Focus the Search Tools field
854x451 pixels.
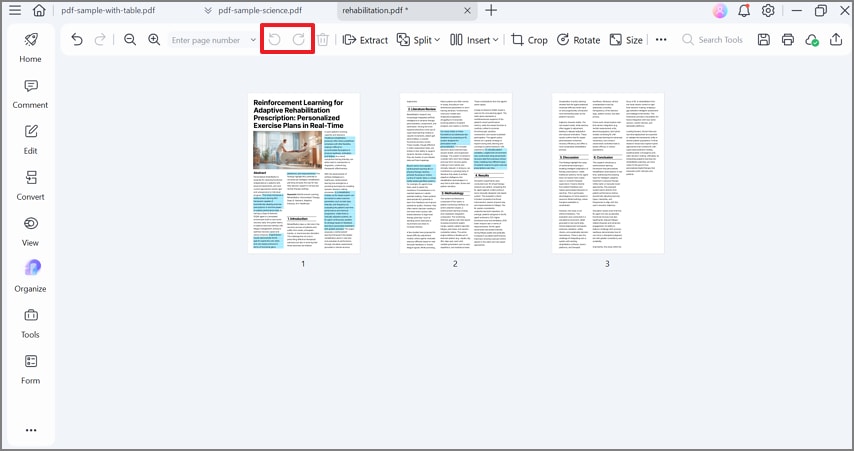tap(712, 40)
